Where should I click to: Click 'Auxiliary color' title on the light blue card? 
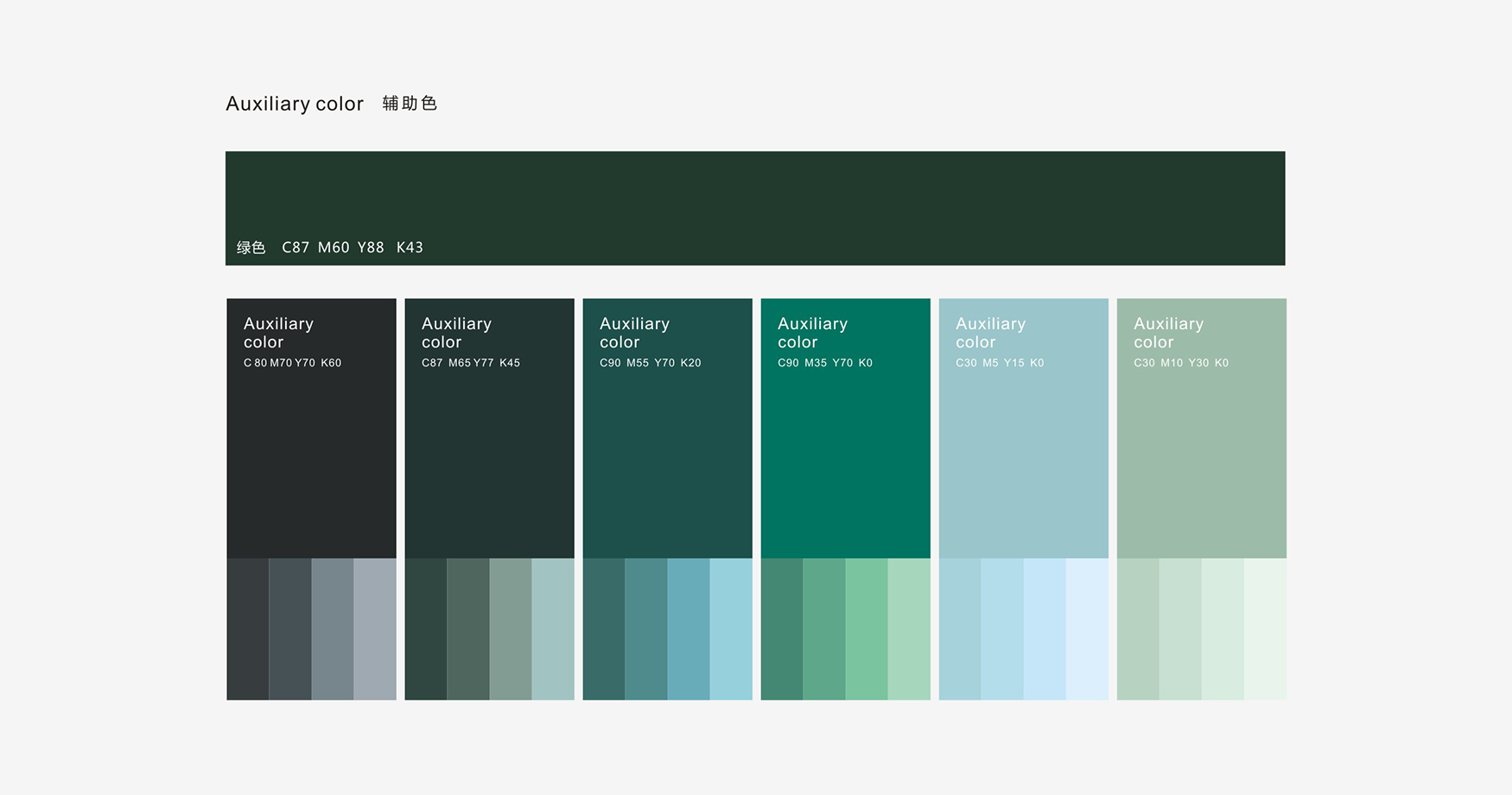pos(990,333)
